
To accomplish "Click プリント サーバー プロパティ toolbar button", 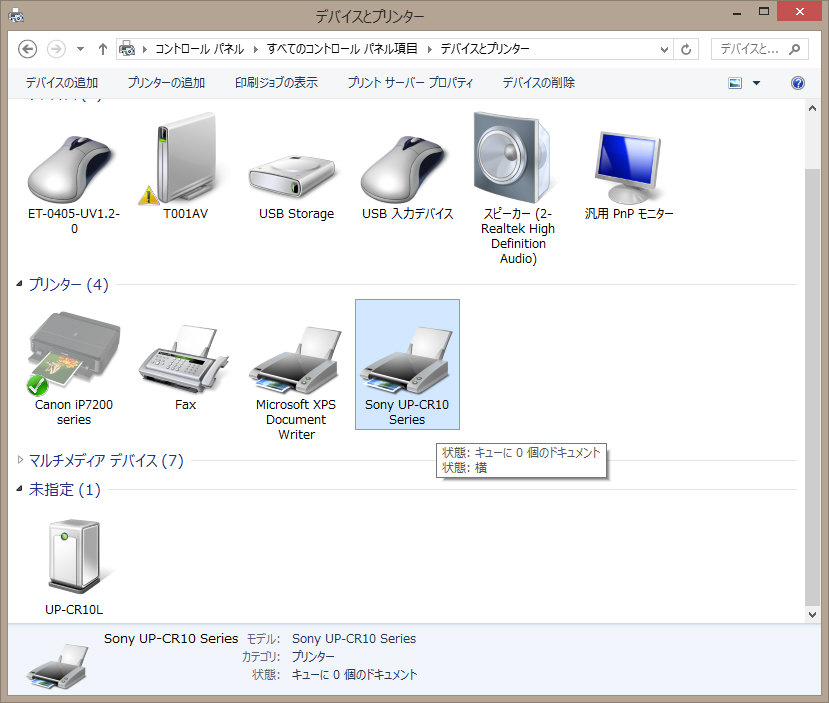I will [x=410, y=83].
